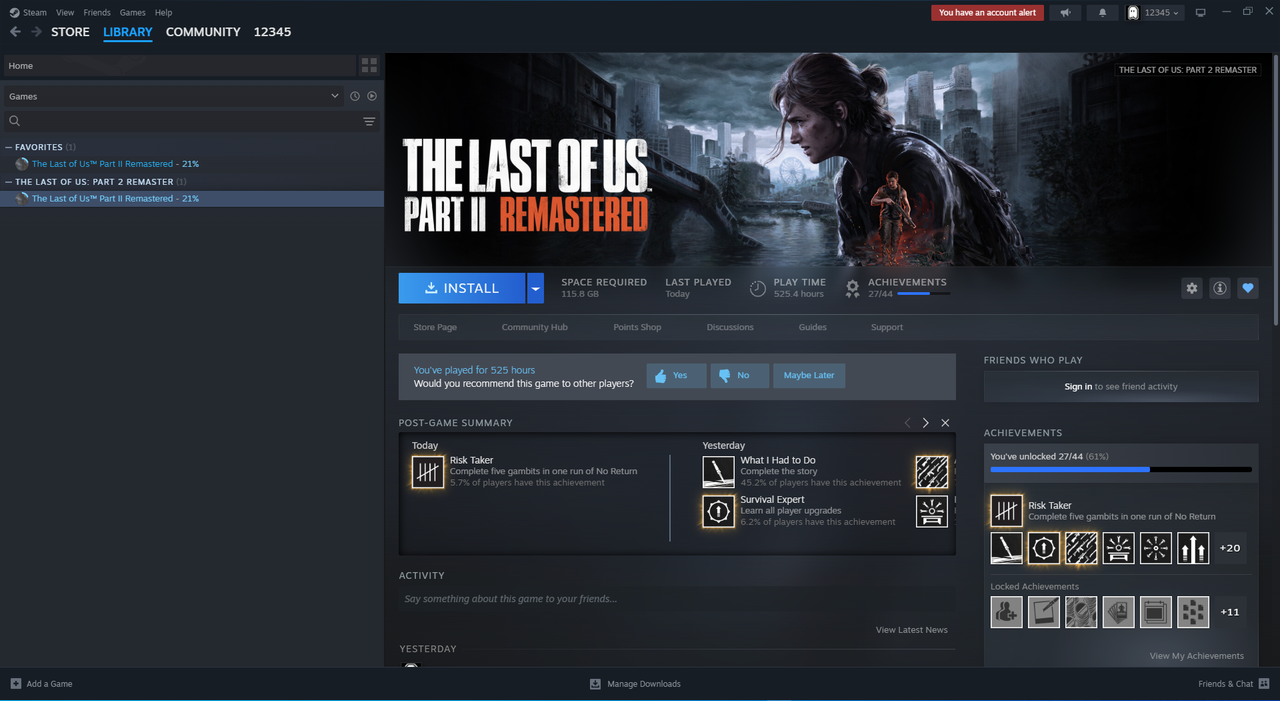Open the View menu
Screen dimensions: 1280x701
(x=65, y=13)
